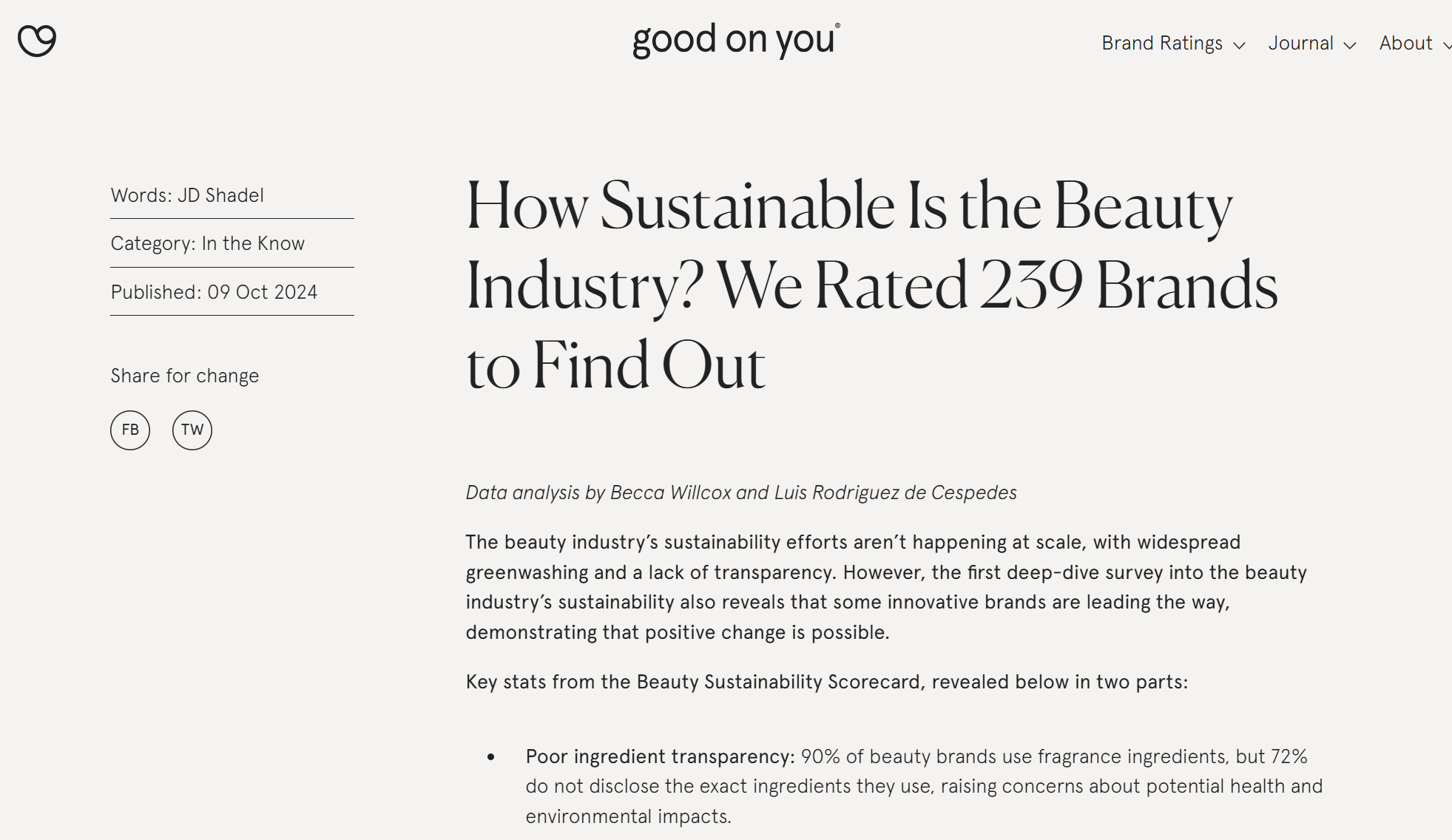Open the About menu item
1452x840 pixels.
(x=1405, y=44)
